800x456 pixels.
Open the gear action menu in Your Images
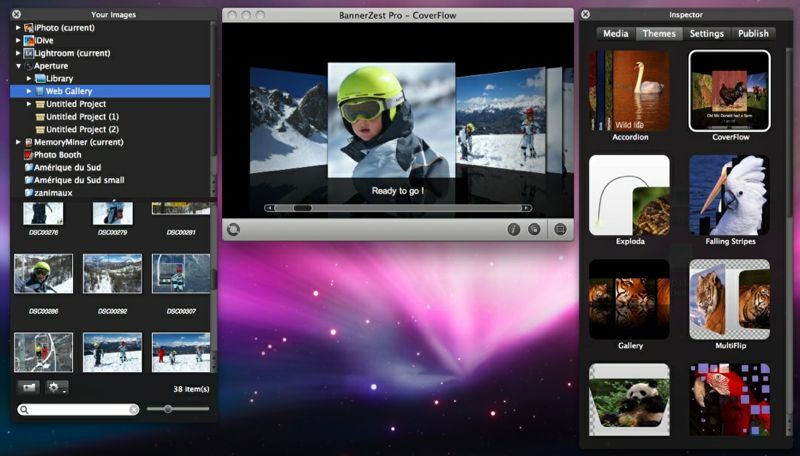tap(56, 388)
